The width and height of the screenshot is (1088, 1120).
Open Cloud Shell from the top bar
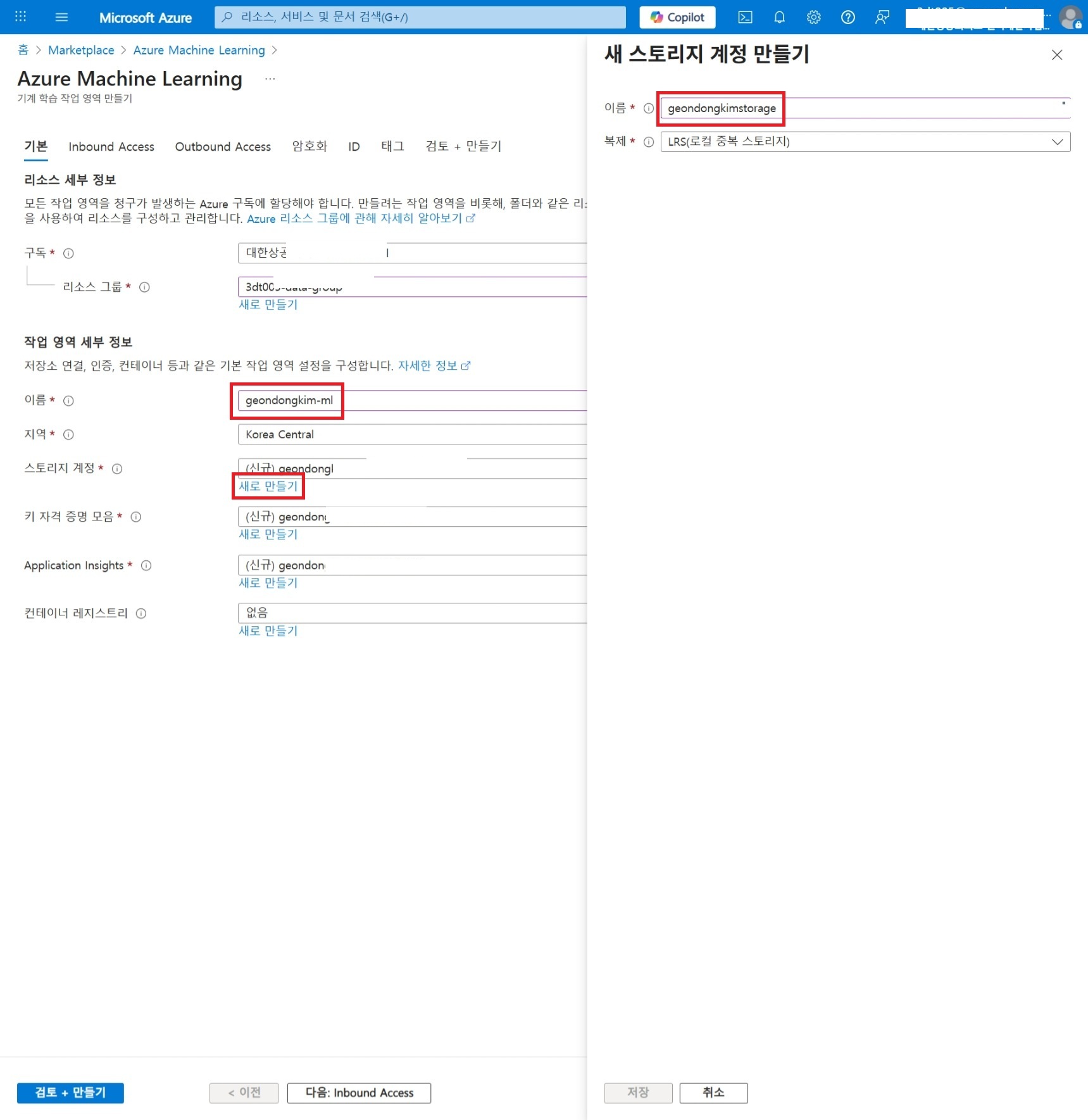(x=744, y=17)
